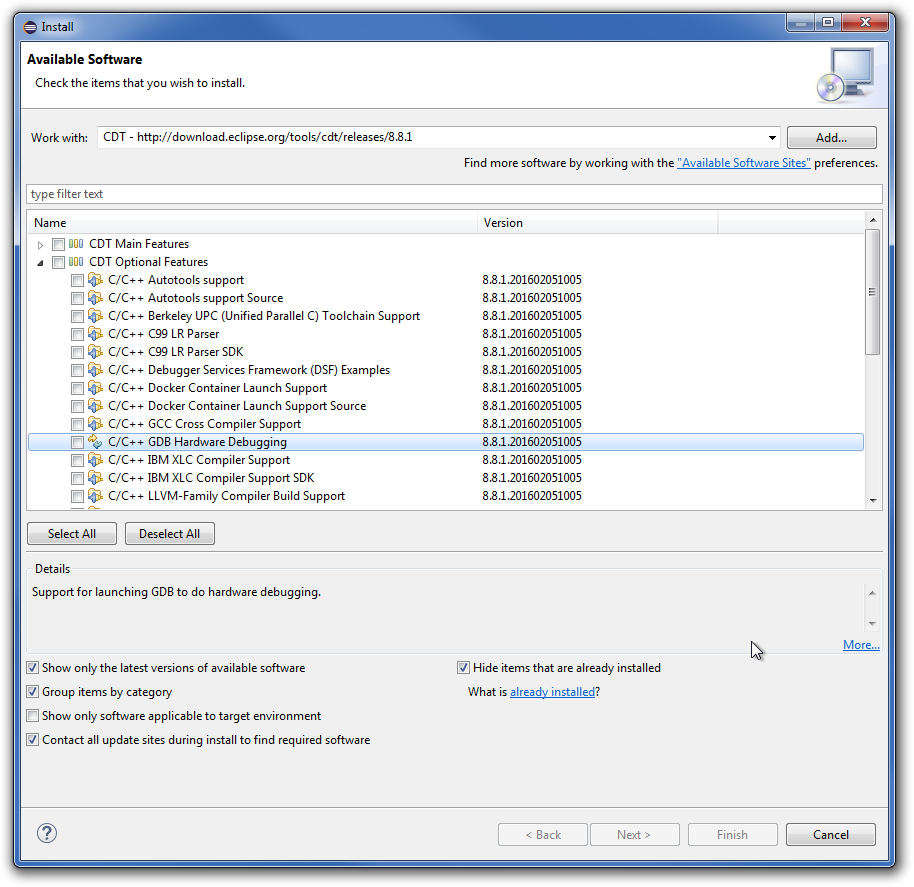The width and height of the screenshot is (914, 887).
Task: Collapse the CDT Optional Features tree node
Action: click(41, 263)
